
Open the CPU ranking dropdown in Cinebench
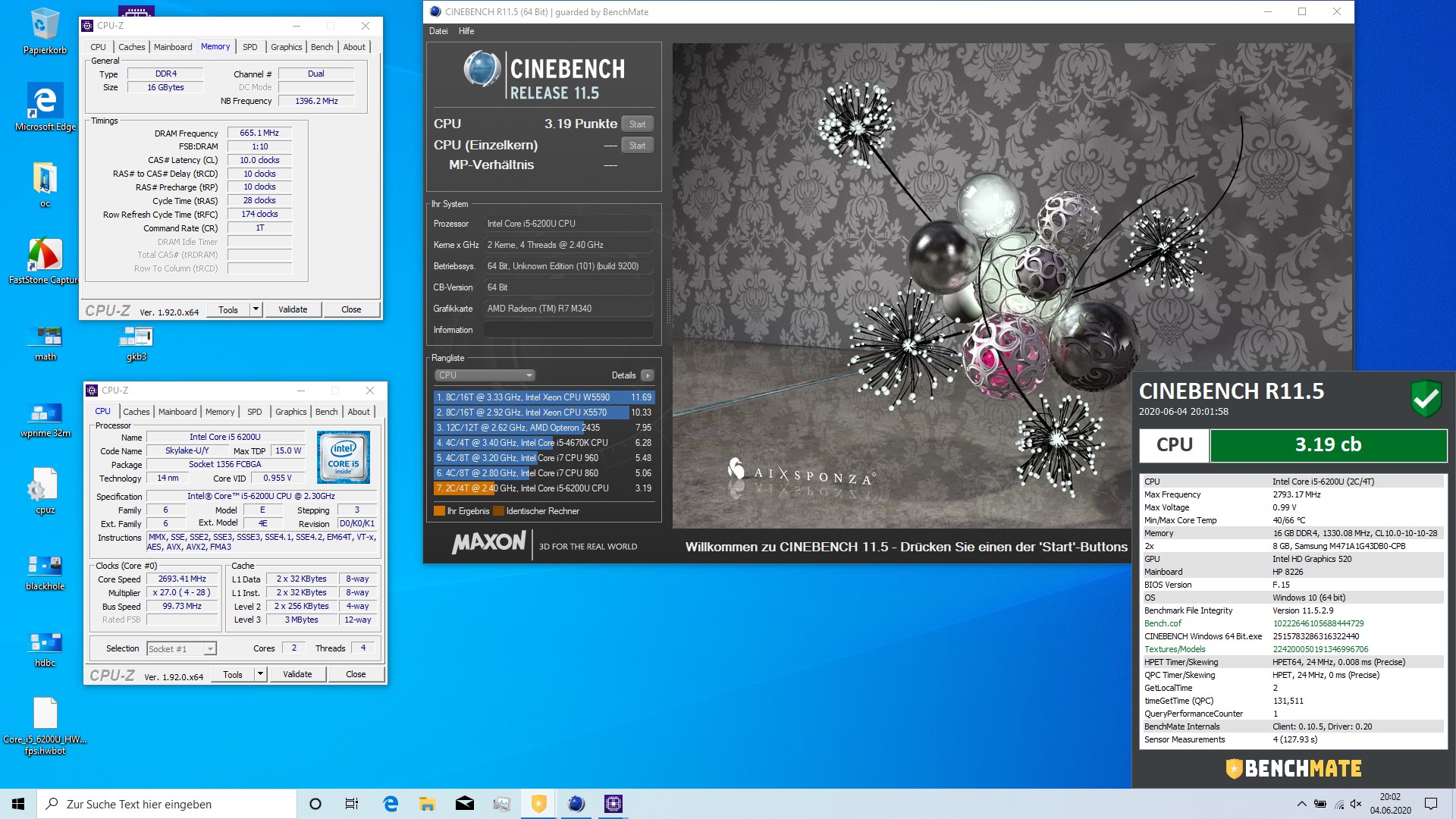[485, 375]
